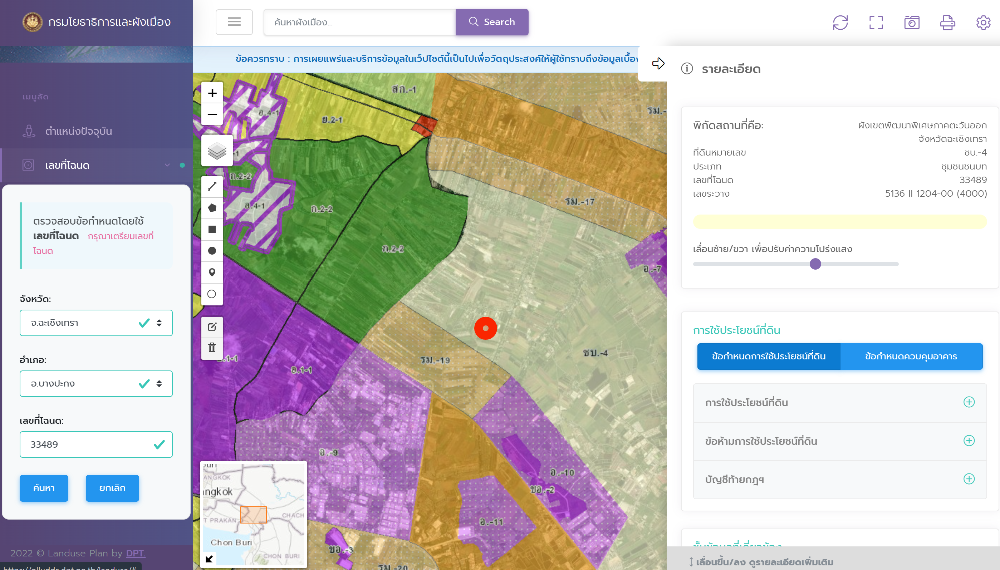Open ตำแหน่งปัจจุบัน in the sidebar menu

pyautogui.click(x=78, y=131)
